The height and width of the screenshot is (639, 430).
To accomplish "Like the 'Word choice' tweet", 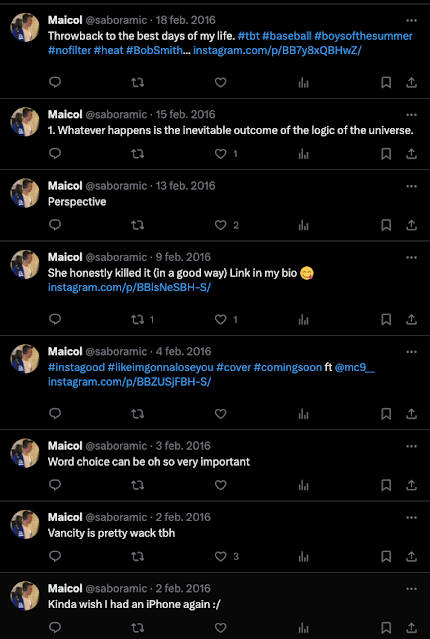I will pos(221,485).
